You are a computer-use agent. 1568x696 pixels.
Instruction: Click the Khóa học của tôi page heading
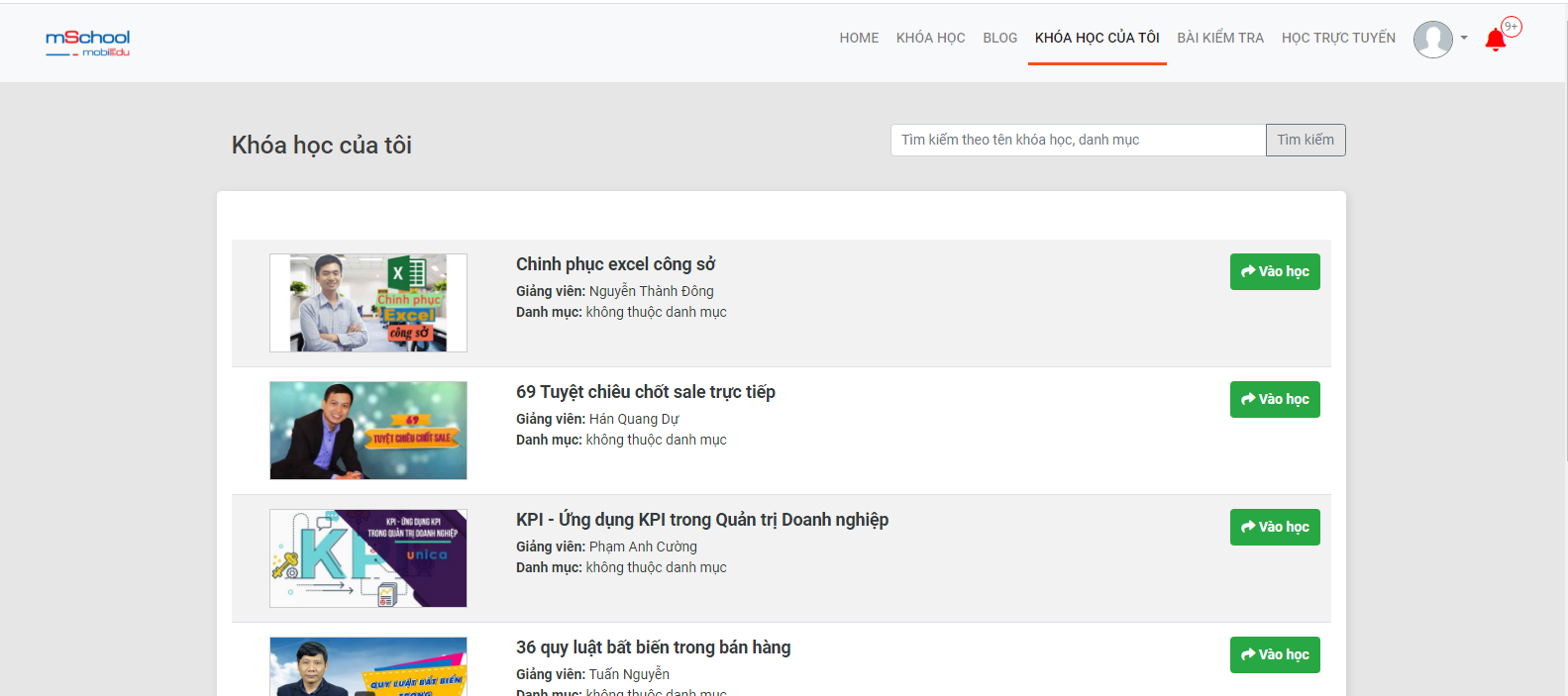tap(322, 146)
